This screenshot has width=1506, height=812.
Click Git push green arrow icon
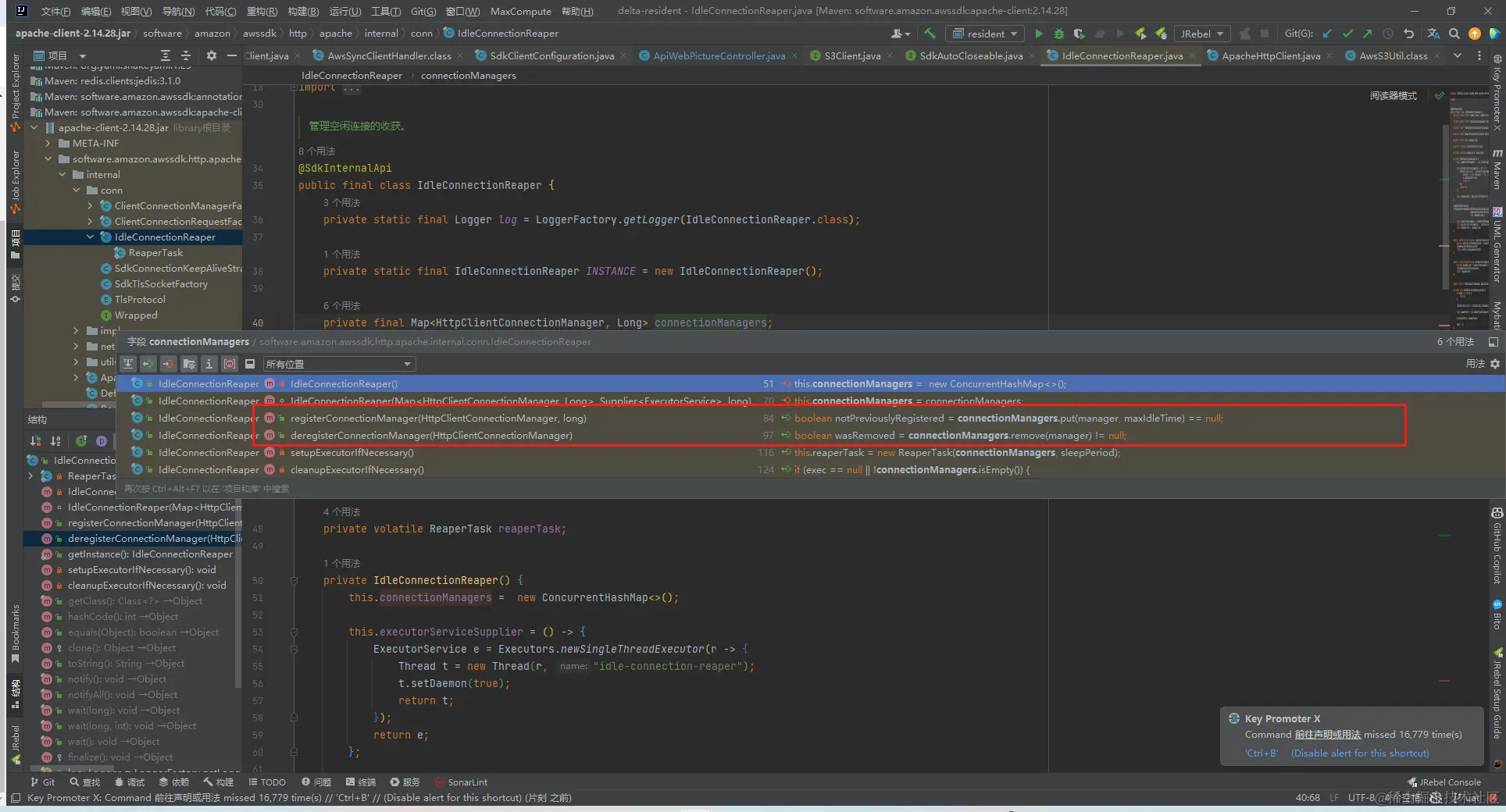pyautogui.click(x=1367, y=34)
